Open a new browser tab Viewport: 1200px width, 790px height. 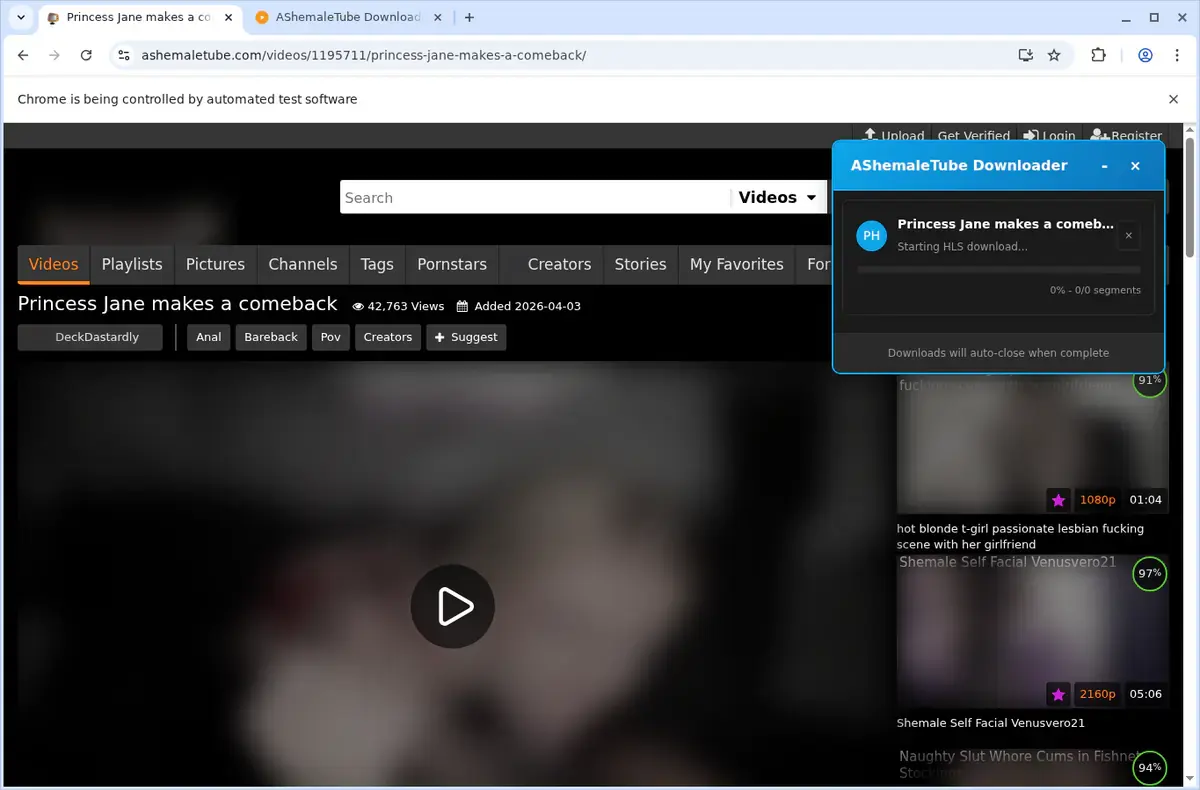click(469, 17)
